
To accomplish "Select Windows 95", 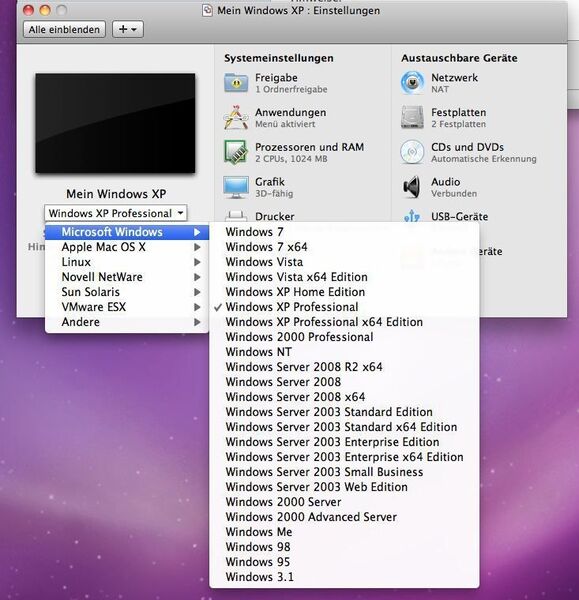I will (344, 562).
